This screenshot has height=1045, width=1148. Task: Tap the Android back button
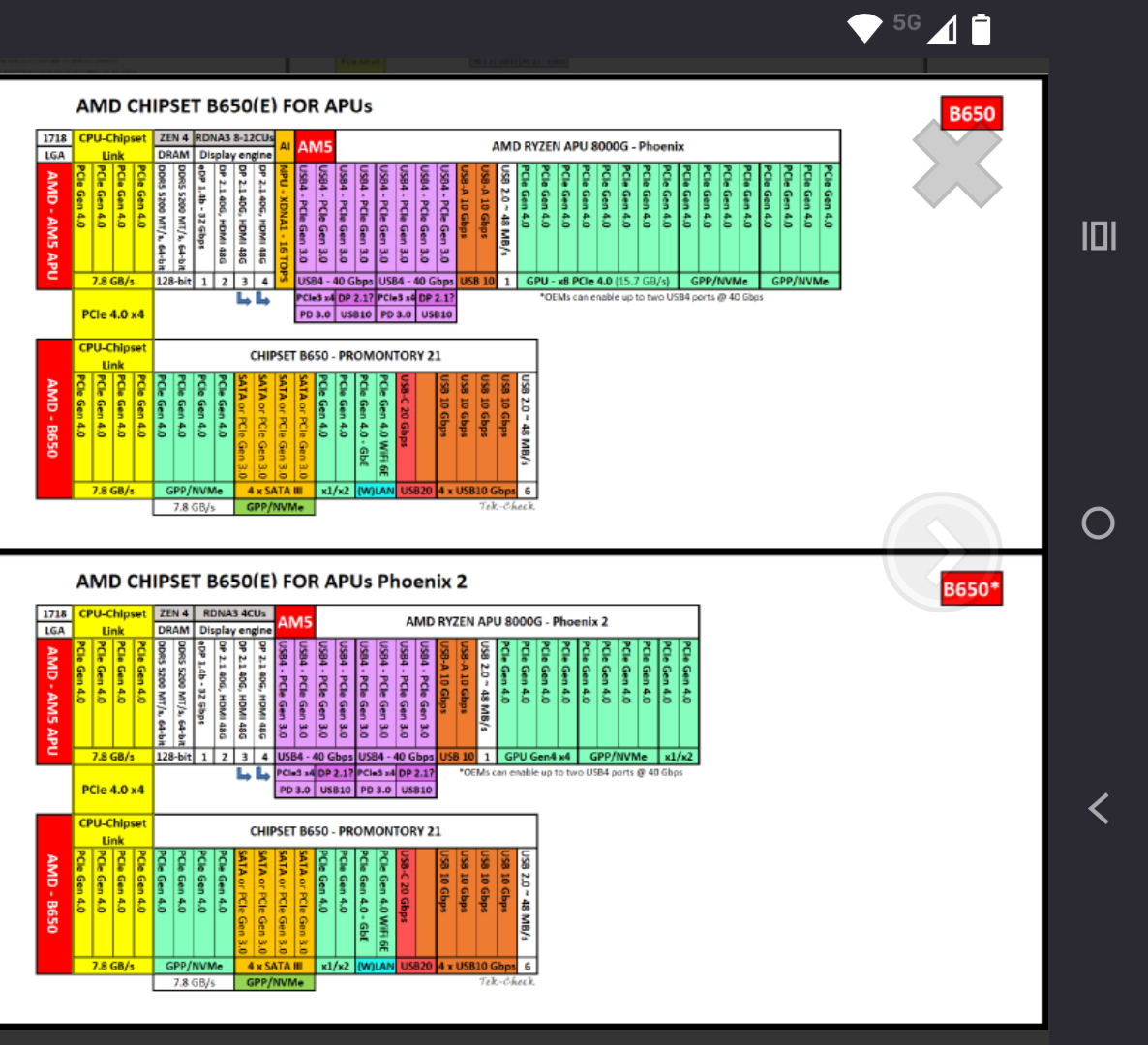[1099, 809]
